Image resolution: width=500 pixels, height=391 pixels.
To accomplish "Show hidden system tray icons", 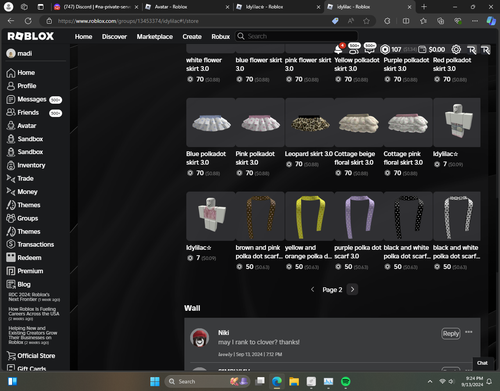I will (430, 381).
